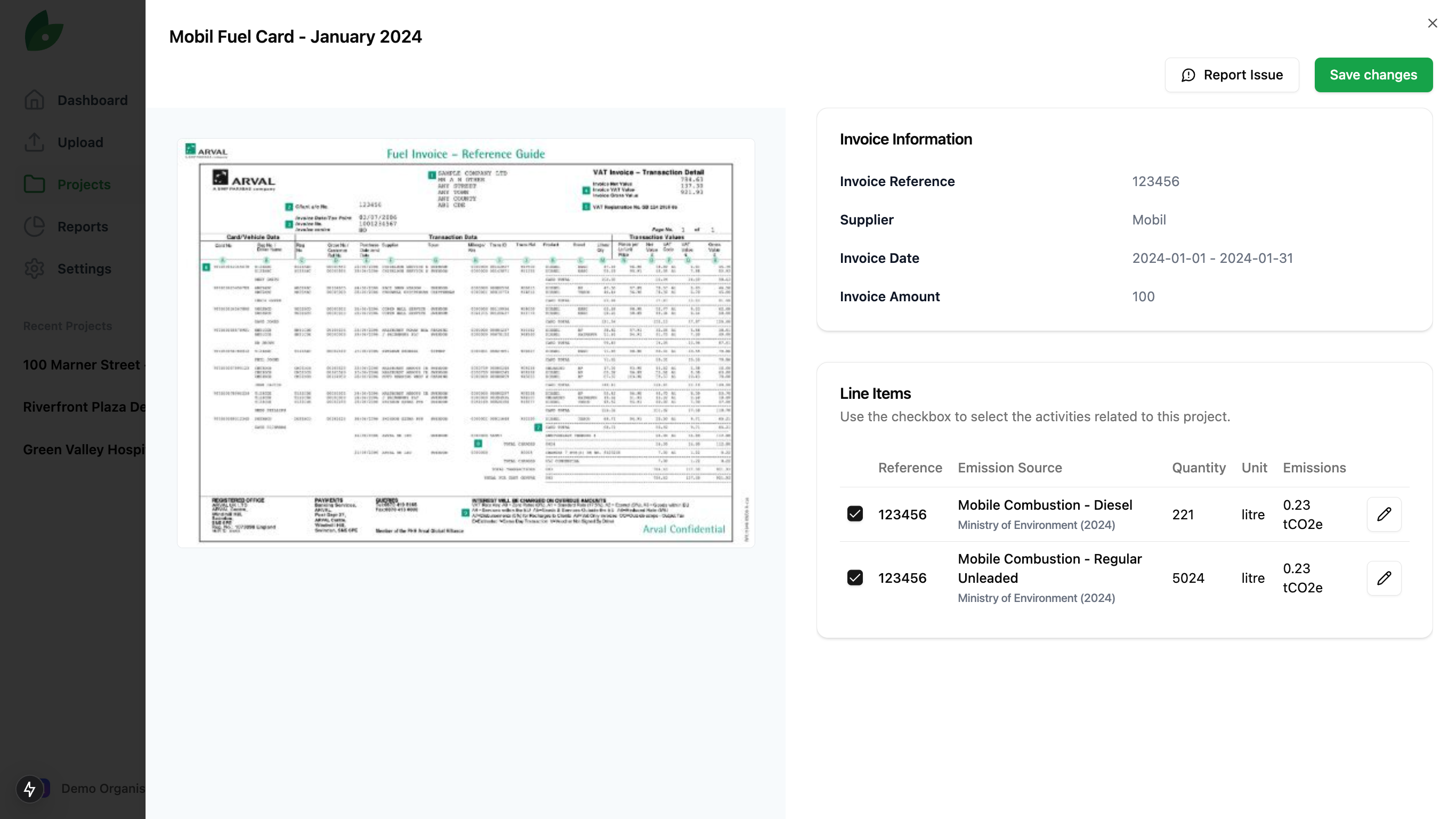Viewport: 1456px width, 819px height.
Task: Click the Report Issue button
Action: (x=1232, y=75)
